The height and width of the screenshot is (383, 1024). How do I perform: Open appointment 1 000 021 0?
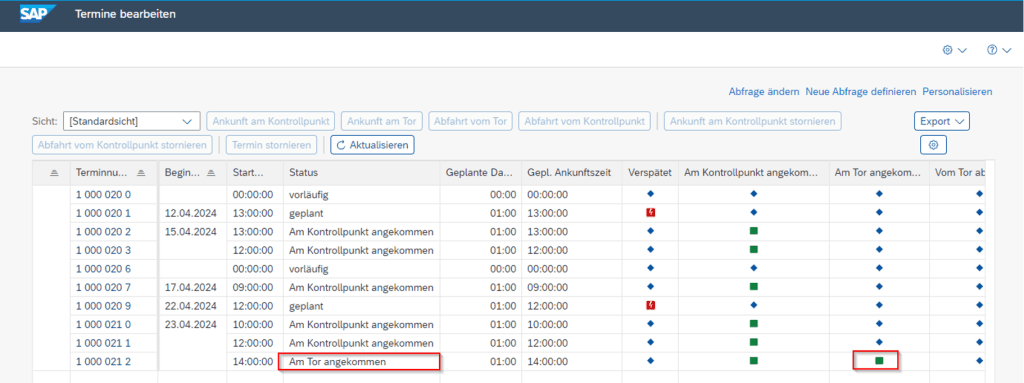[103, 325]
